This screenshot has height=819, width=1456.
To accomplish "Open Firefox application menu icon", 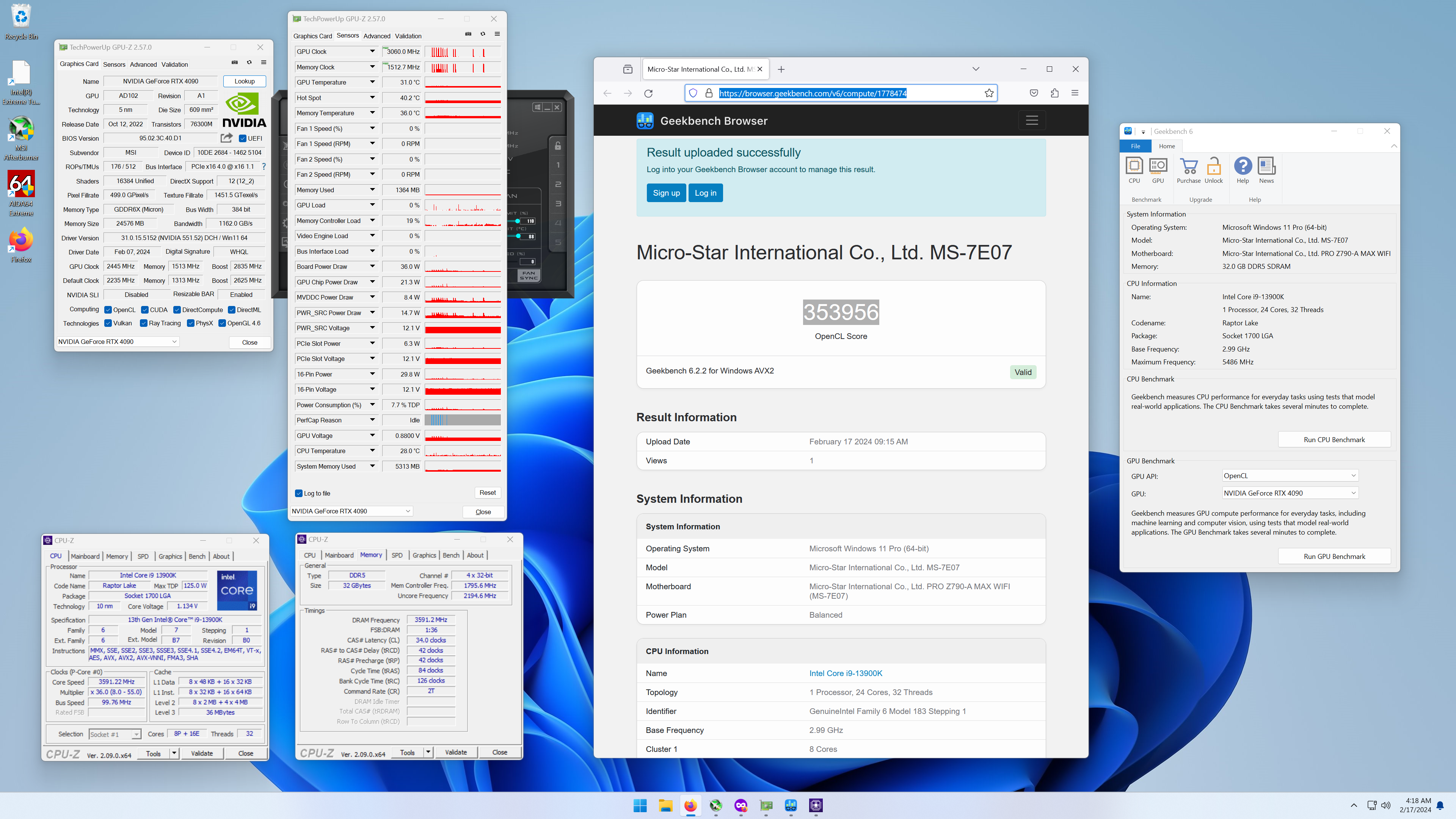I will pos(1075,93).
